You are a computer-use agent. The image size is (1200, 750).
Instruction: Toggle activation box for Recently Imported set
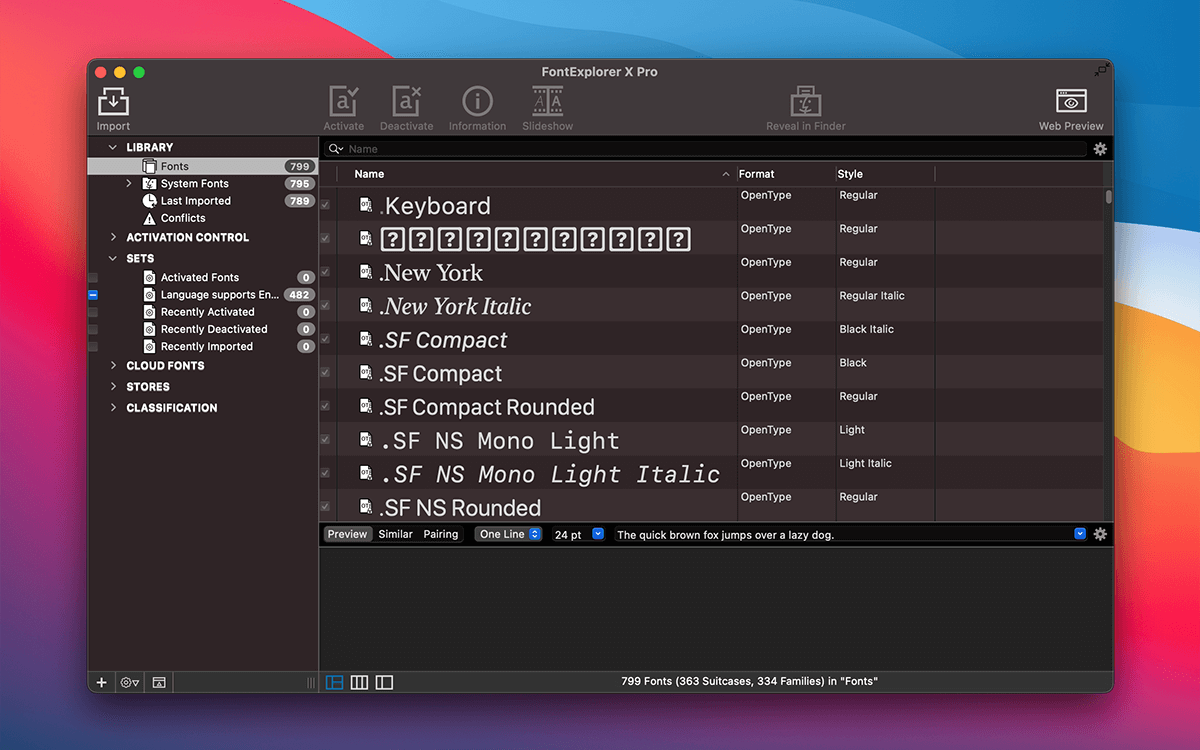pos(93,346)
